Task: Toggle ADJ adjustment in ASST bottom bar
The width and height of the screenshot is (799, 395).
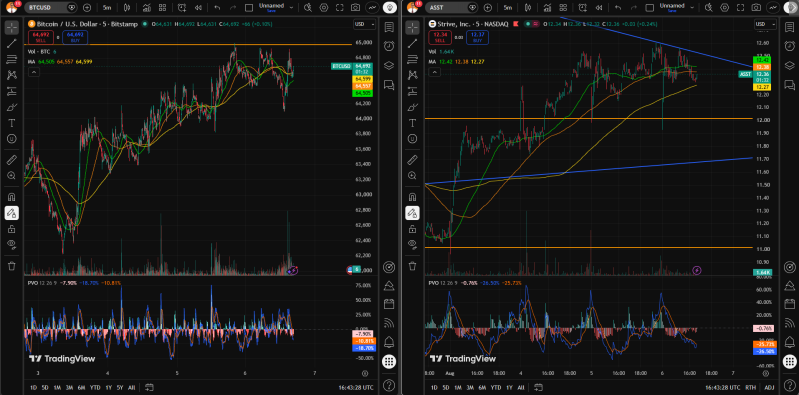Action: 769,387
